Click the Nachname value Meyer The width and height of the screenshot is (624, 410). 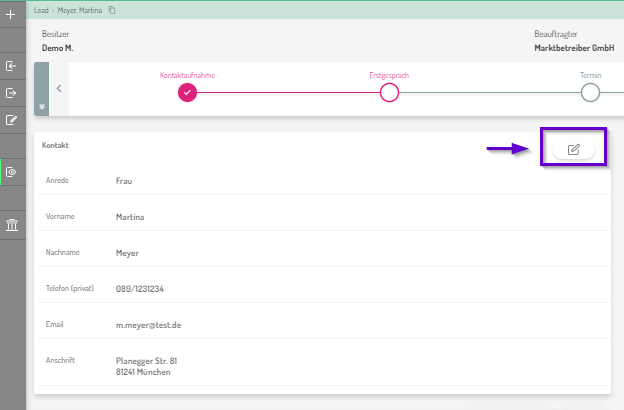[x=127, y=253]
